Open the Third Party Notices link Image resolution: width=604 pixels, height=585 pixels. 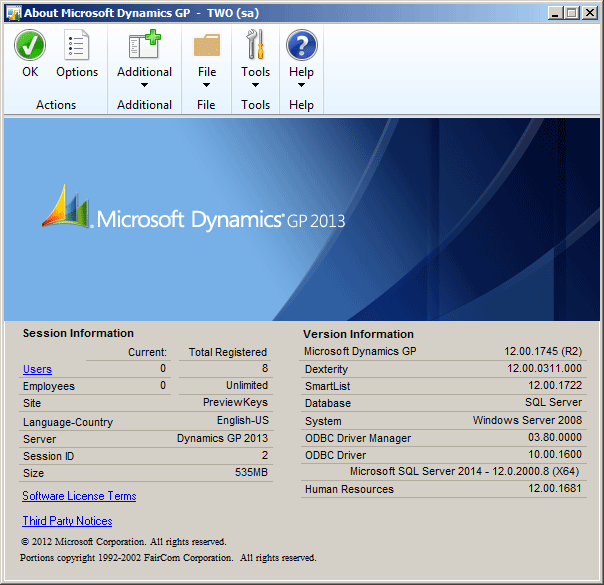pyautogui.click(x=67, y=521)
